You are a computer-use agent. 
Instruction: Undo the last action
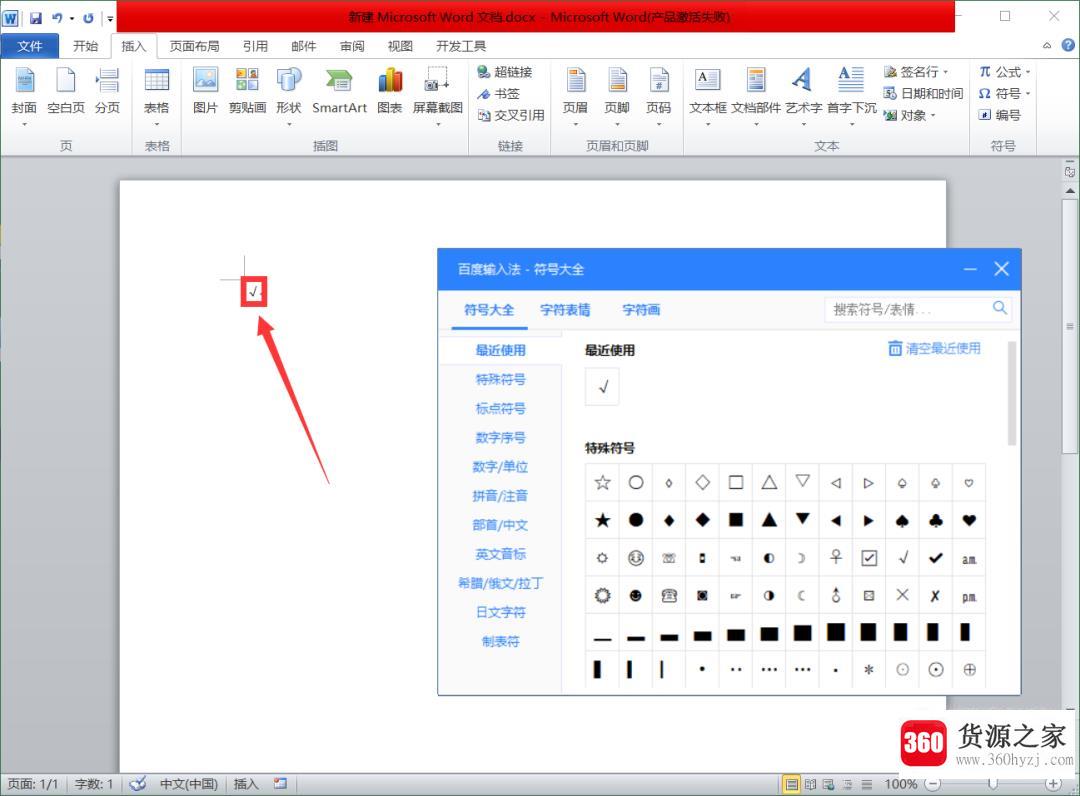[57, 18]
